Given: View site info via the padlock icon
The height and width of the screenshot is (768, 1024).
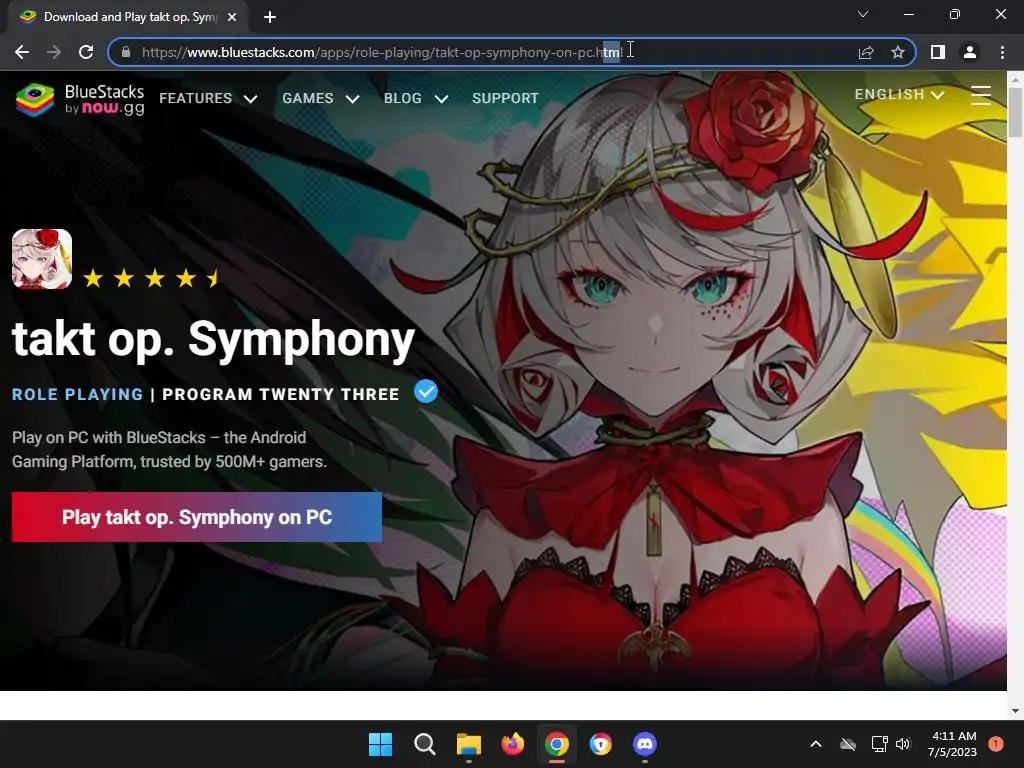Looking at the screenshot, I should pyautogui.click(x=126, y=52).
